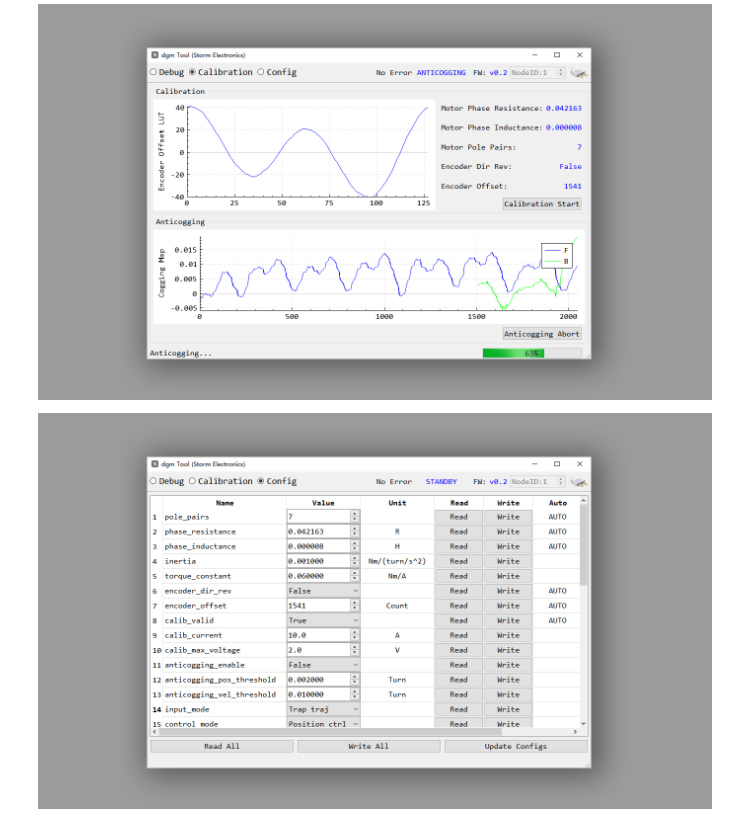Click the device connection icon in Calibration window
The height and width of the screenshot is (824, 750).
[x=578, y=73]
